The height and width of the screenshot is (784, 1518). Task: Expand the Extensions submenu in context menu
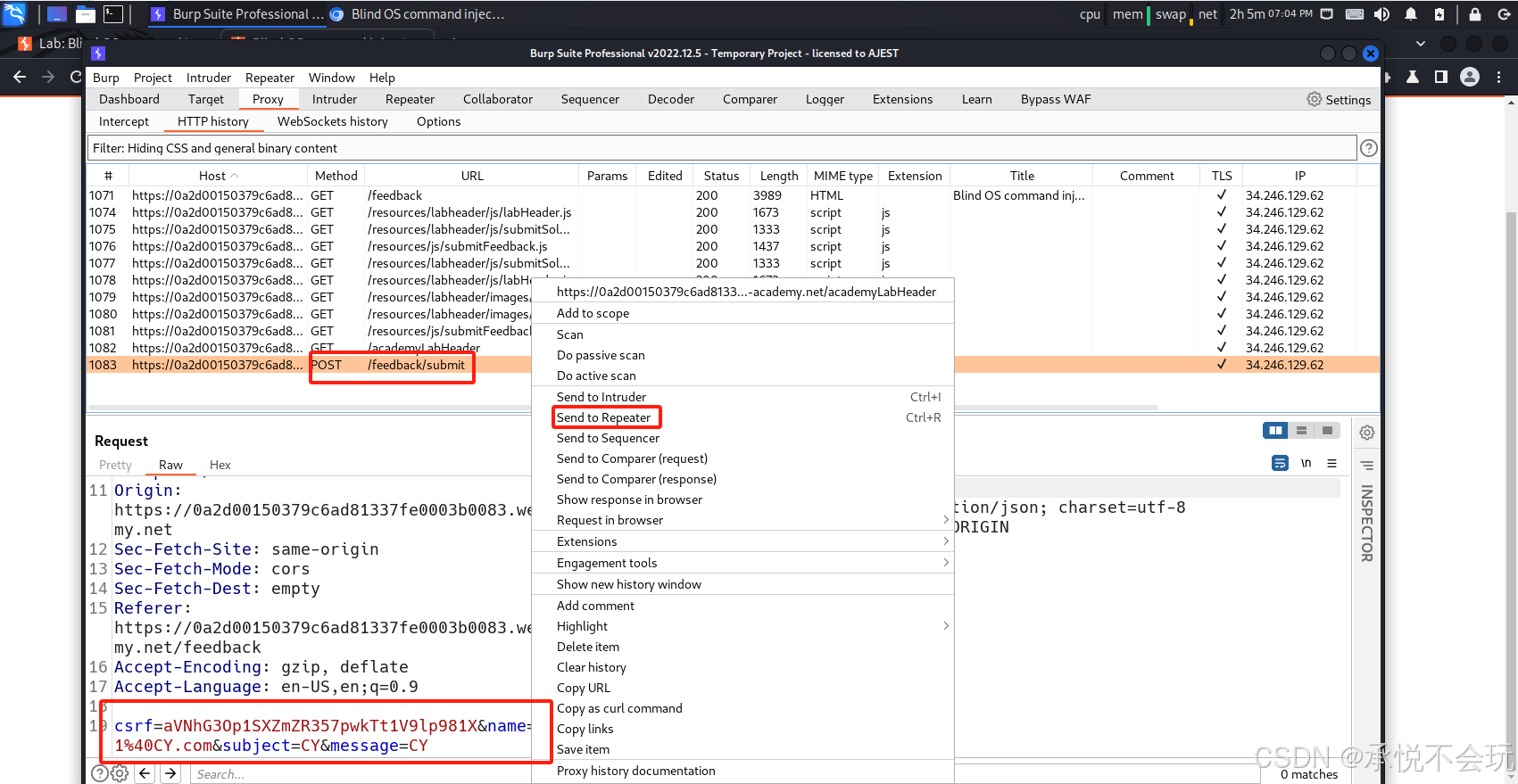point(742,541)
